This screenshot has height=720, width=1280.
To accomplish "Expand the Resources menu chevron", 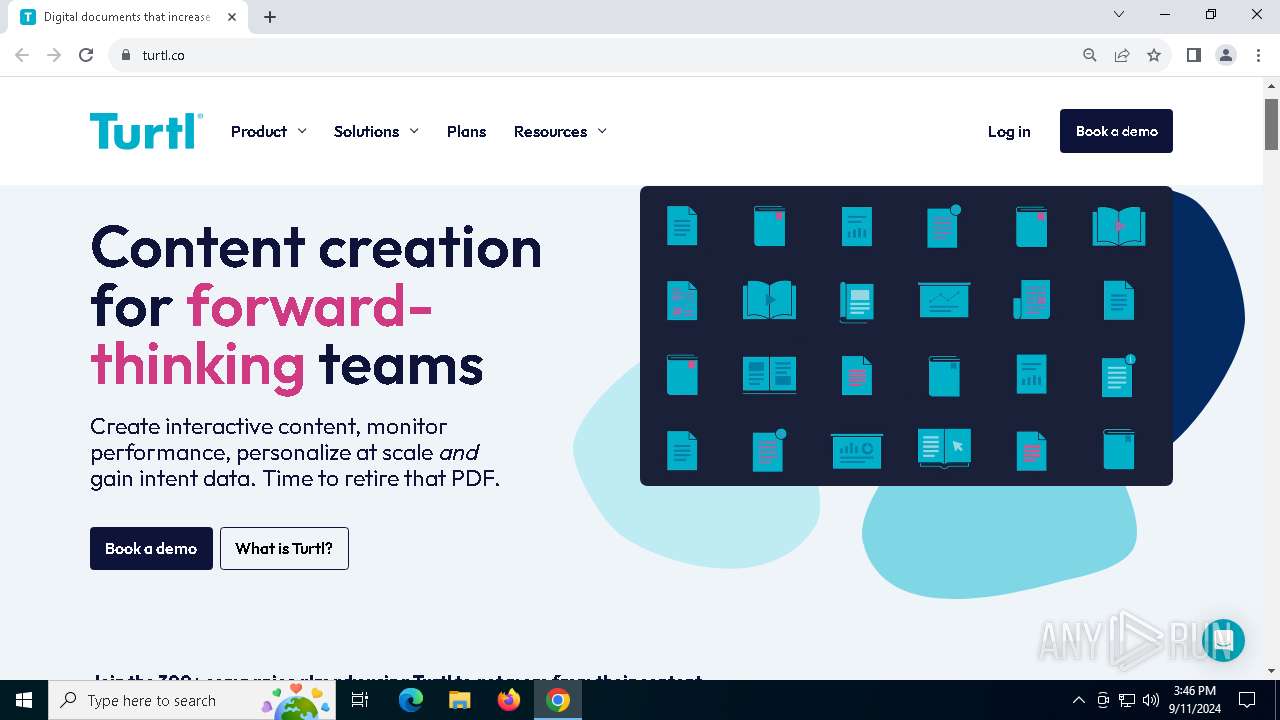I will (602, 131).
